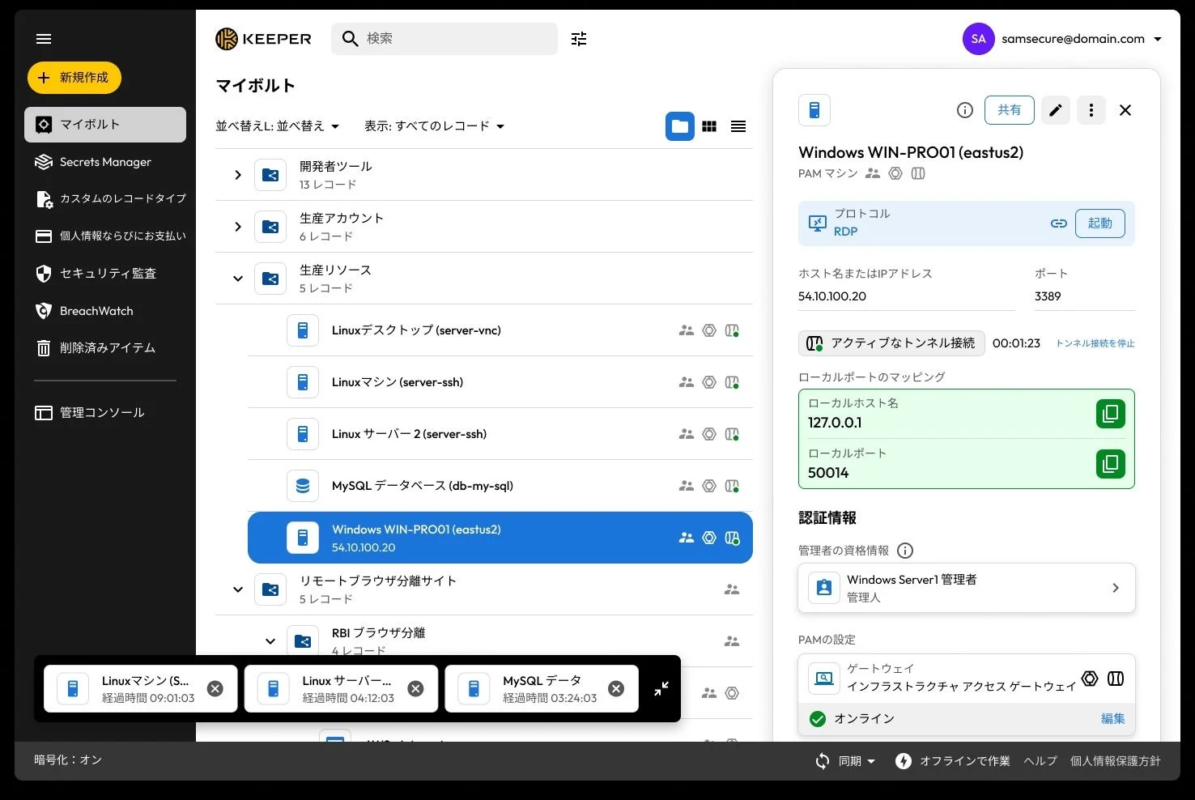Copy the local hostname 127.0.0.1 using copy icon

click(1110, 413)
